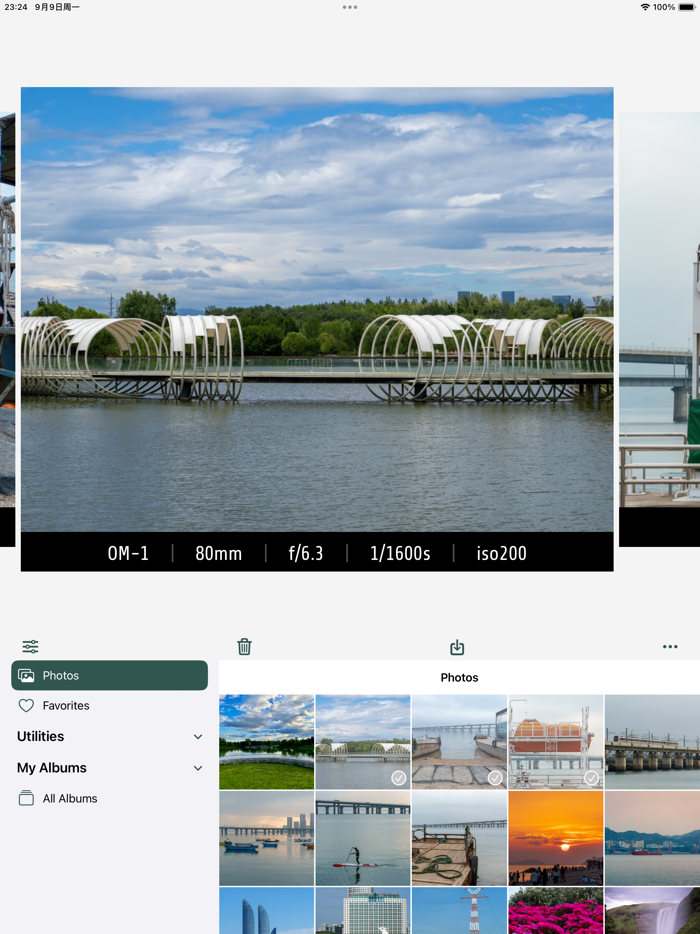
Task: Tap the trash delete icon
Action: click(x=244, y=647)
